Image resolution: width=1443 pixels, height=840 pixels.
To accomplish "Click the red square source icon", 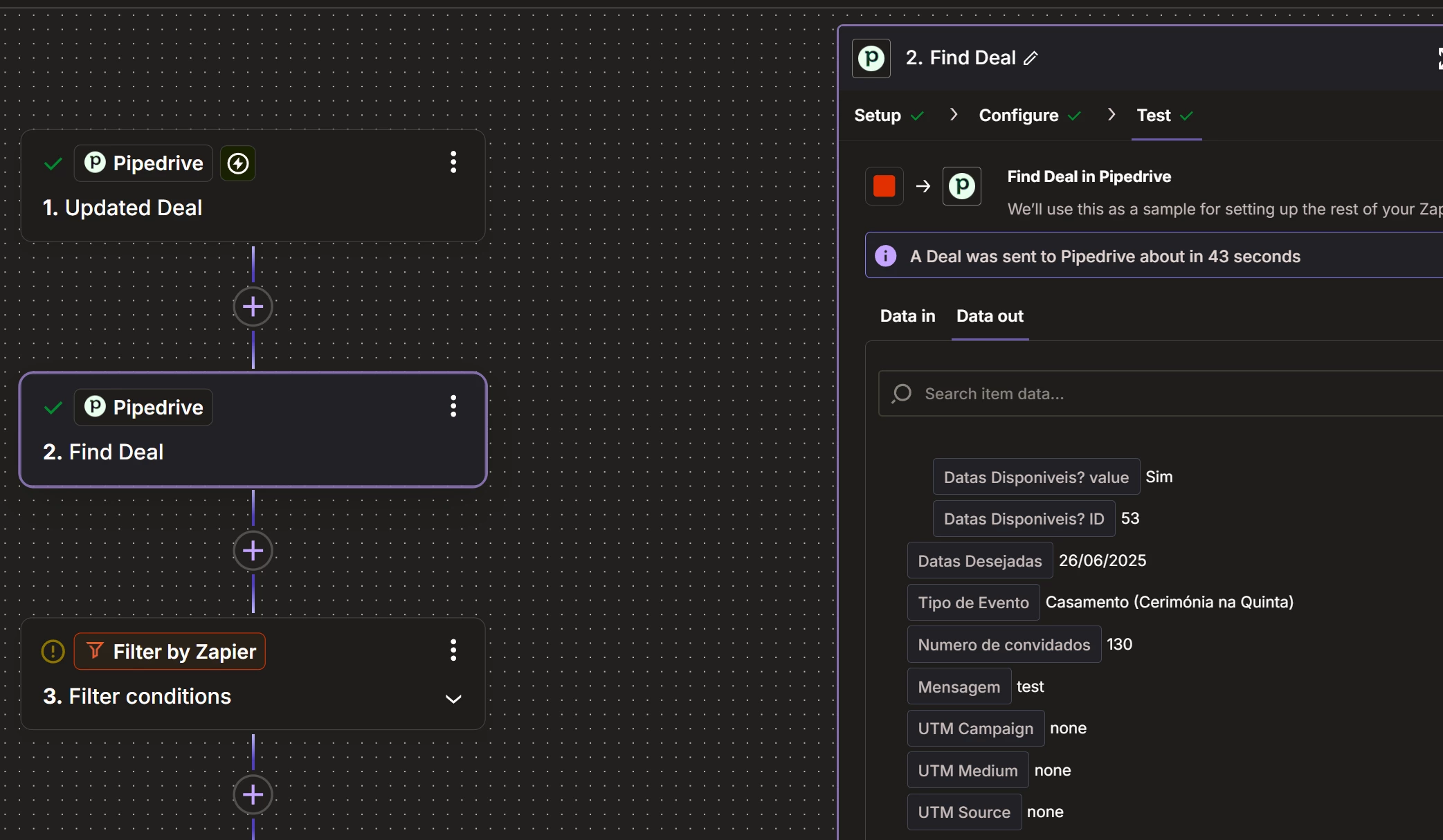I will click(x=884, y=186).
